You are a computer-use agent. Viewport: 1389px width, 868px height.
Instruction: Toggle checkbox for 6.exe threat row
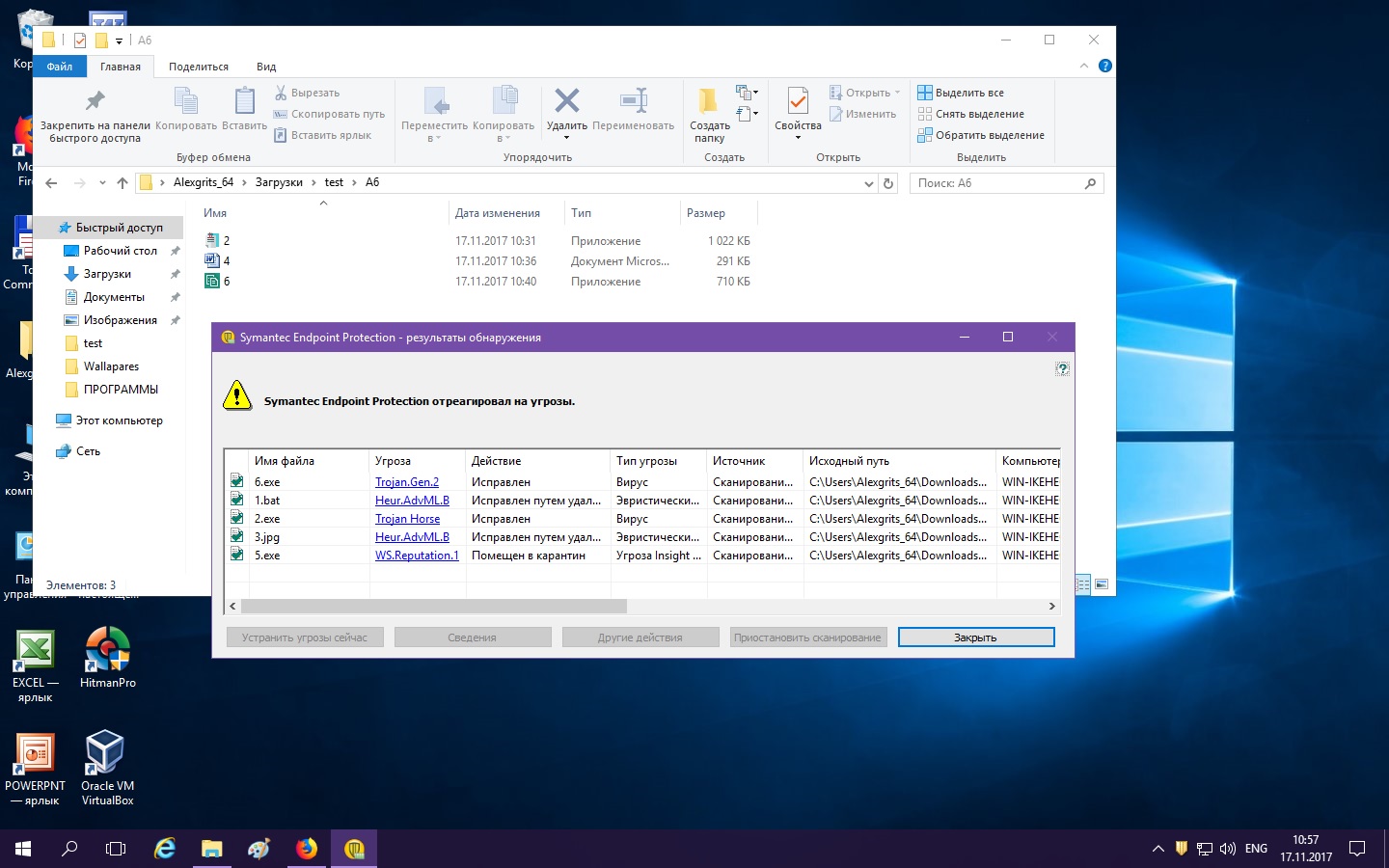(236, 481)
